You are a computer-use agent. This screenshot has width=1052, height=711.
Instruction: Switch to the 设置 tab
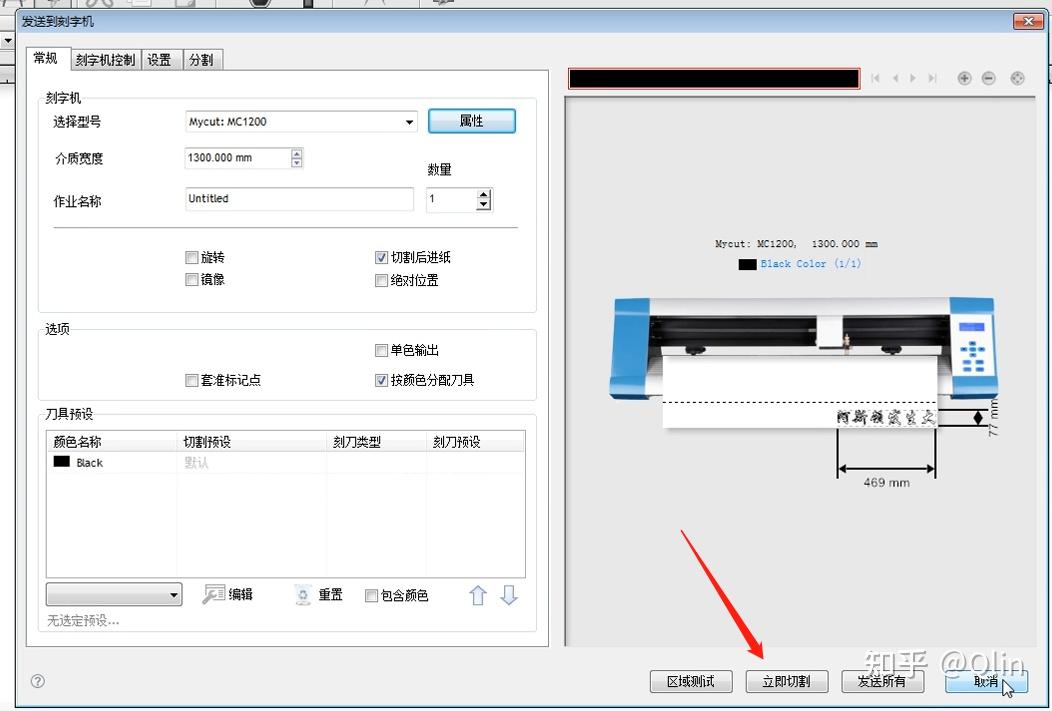point(160,59)
